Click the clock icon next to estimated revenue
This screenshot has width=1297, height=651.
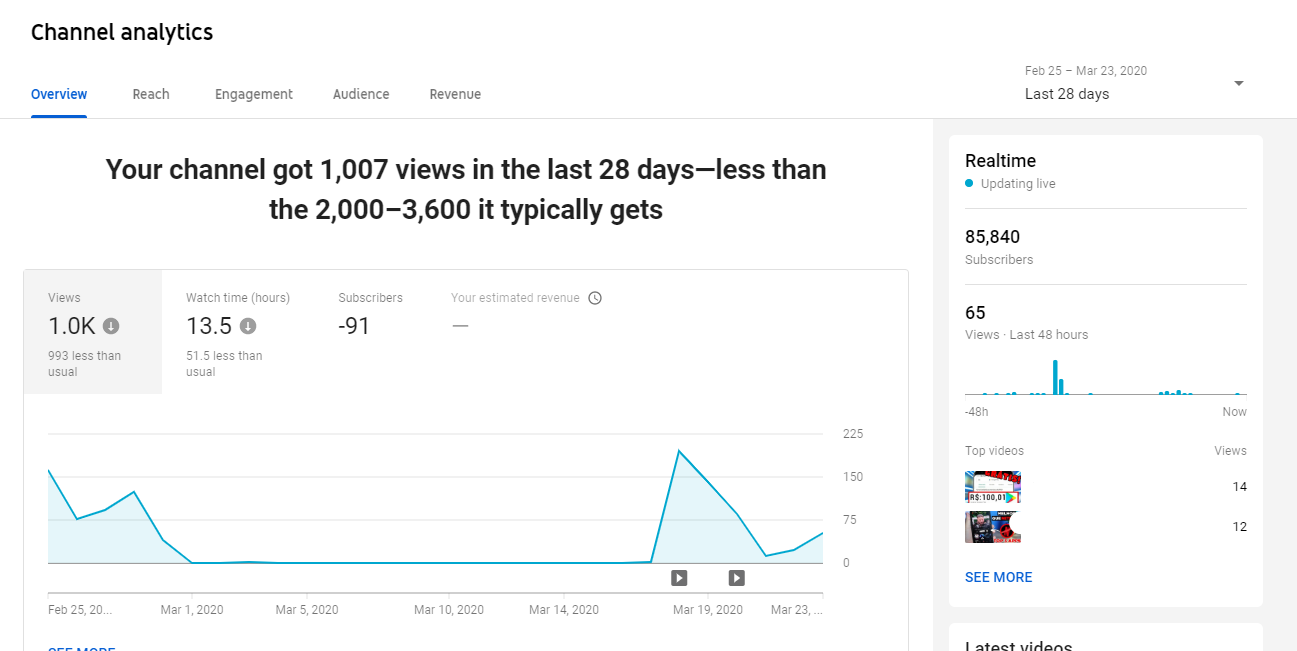(x=595, y=298)
